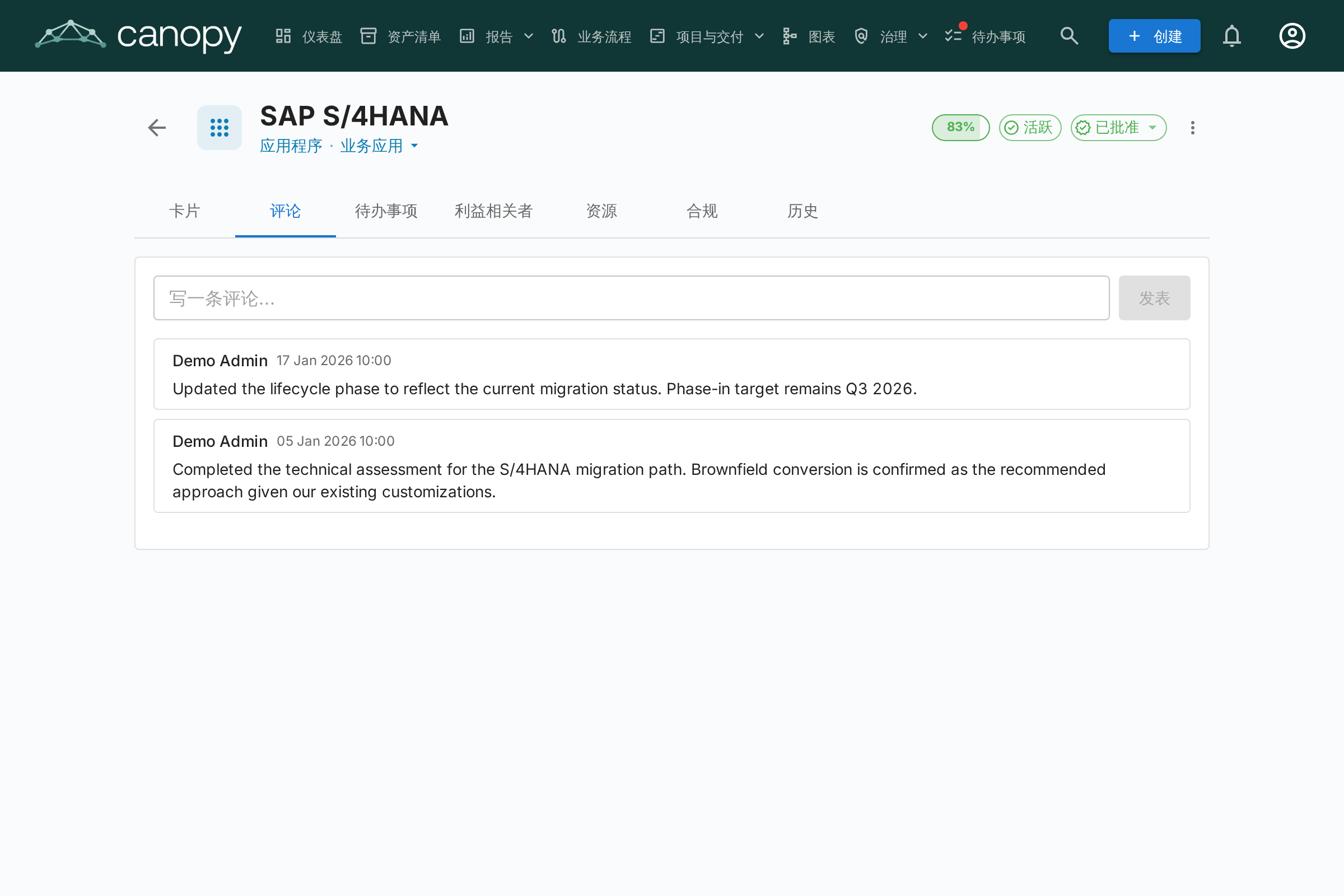The image size is (1344, 896).
Task: Open the 利益相关者 tab
Action: click(494, 211)
